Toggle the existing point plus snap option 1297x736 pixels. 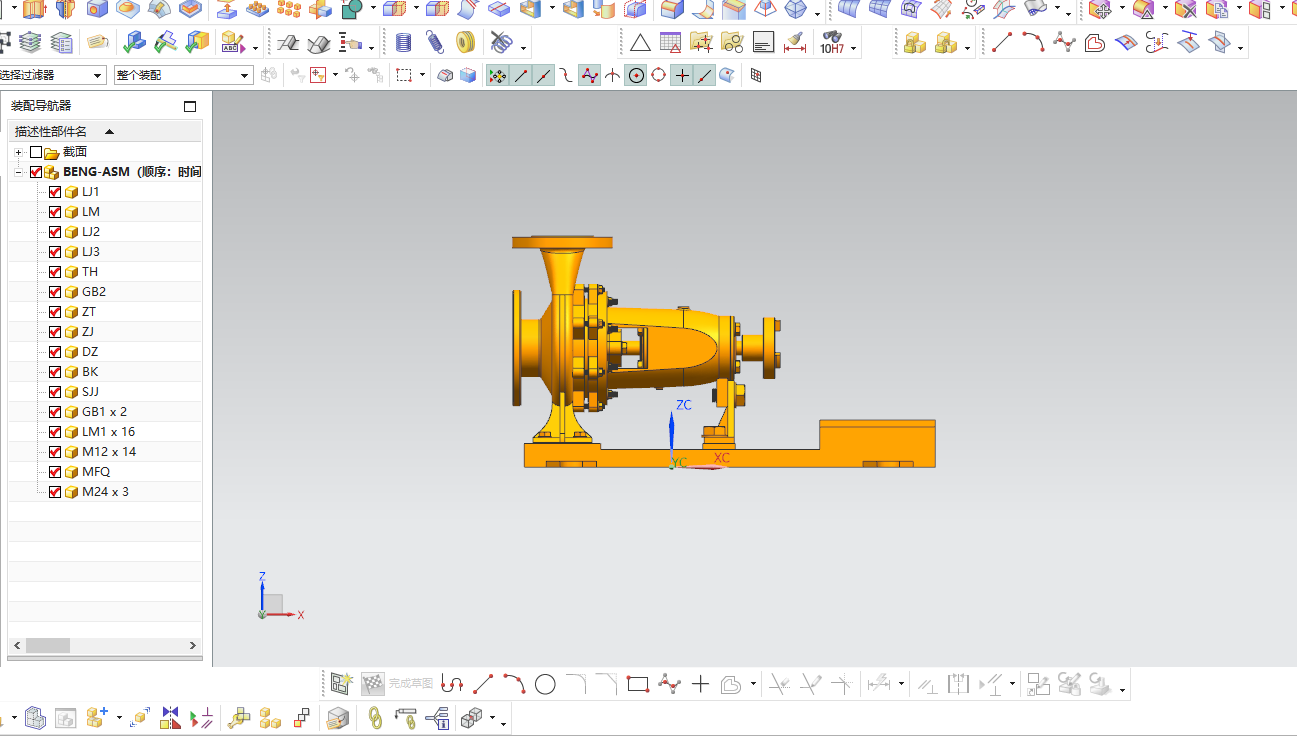coord(682,75)
